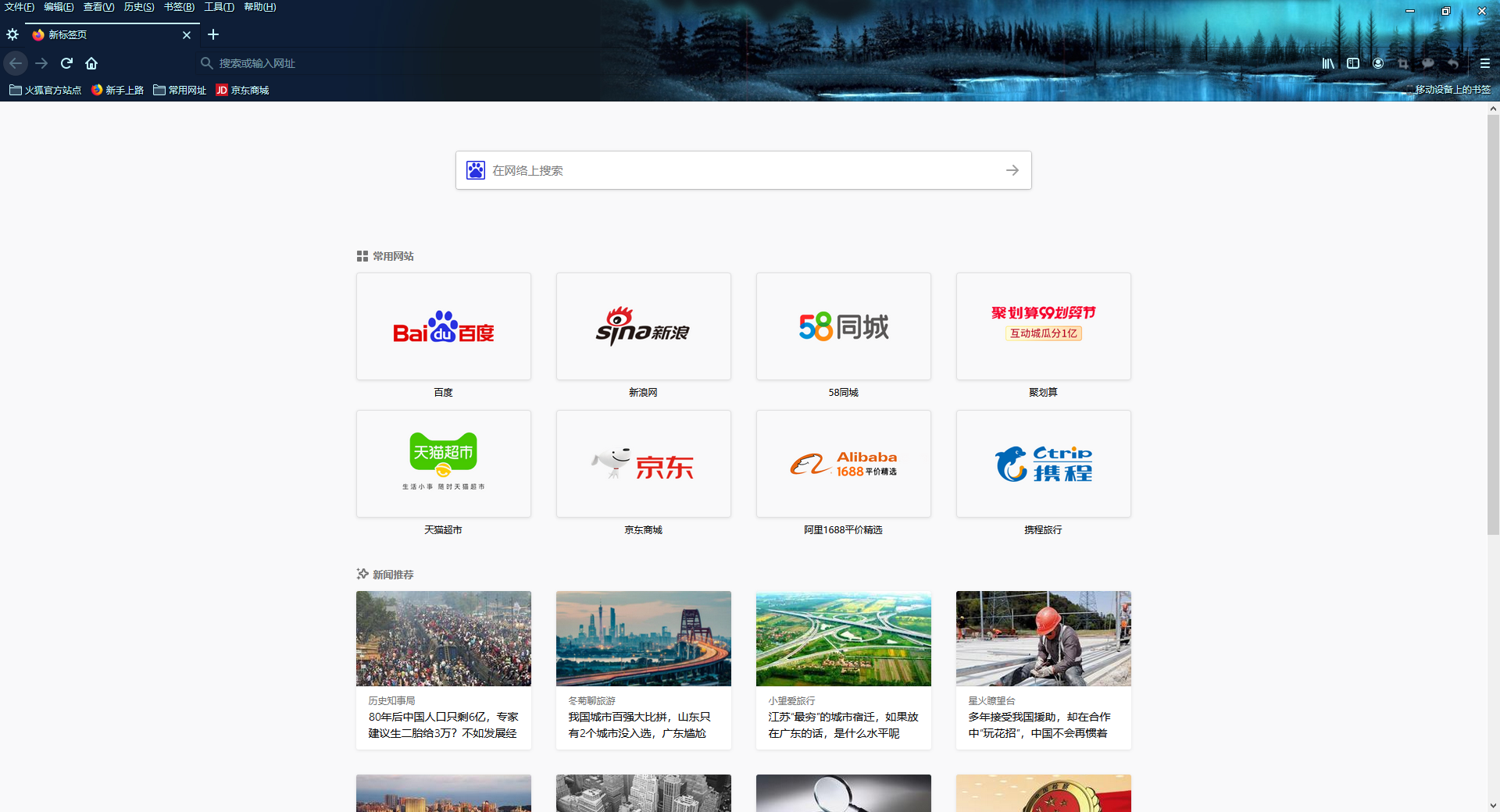Open the Library icon in the toolbar
This screenshot has width=1500, height=812.
(x=1328, y=63)
